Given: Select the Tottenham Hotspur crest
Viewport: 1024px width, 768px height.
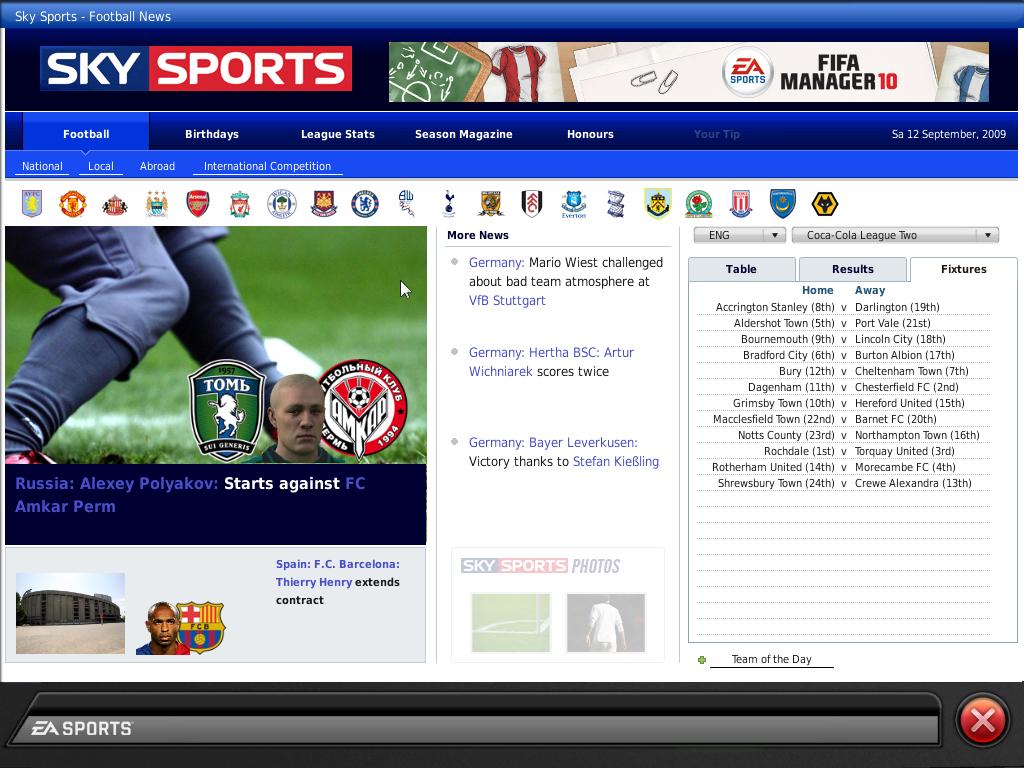Looking at the screenshot, I should point(449,204).
